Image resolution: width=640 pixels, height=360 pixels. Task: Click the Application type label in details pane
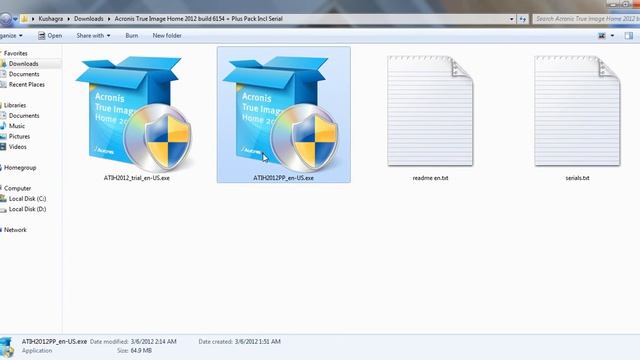coord(37,351)
